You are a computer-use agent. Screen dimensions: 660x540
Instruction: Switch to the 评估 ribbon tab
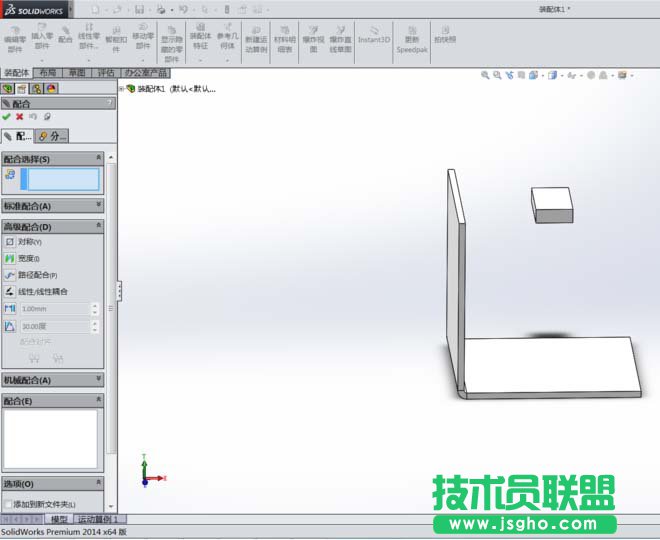(106, 73)
